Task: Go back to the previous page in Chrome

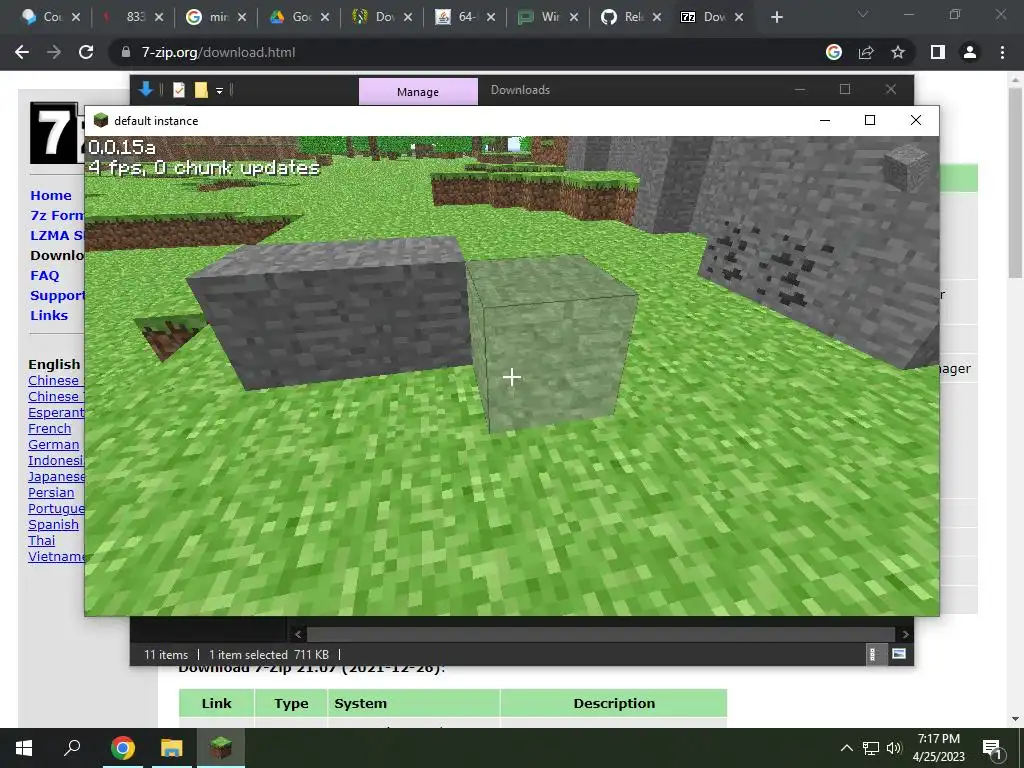Action: point(22,52)
